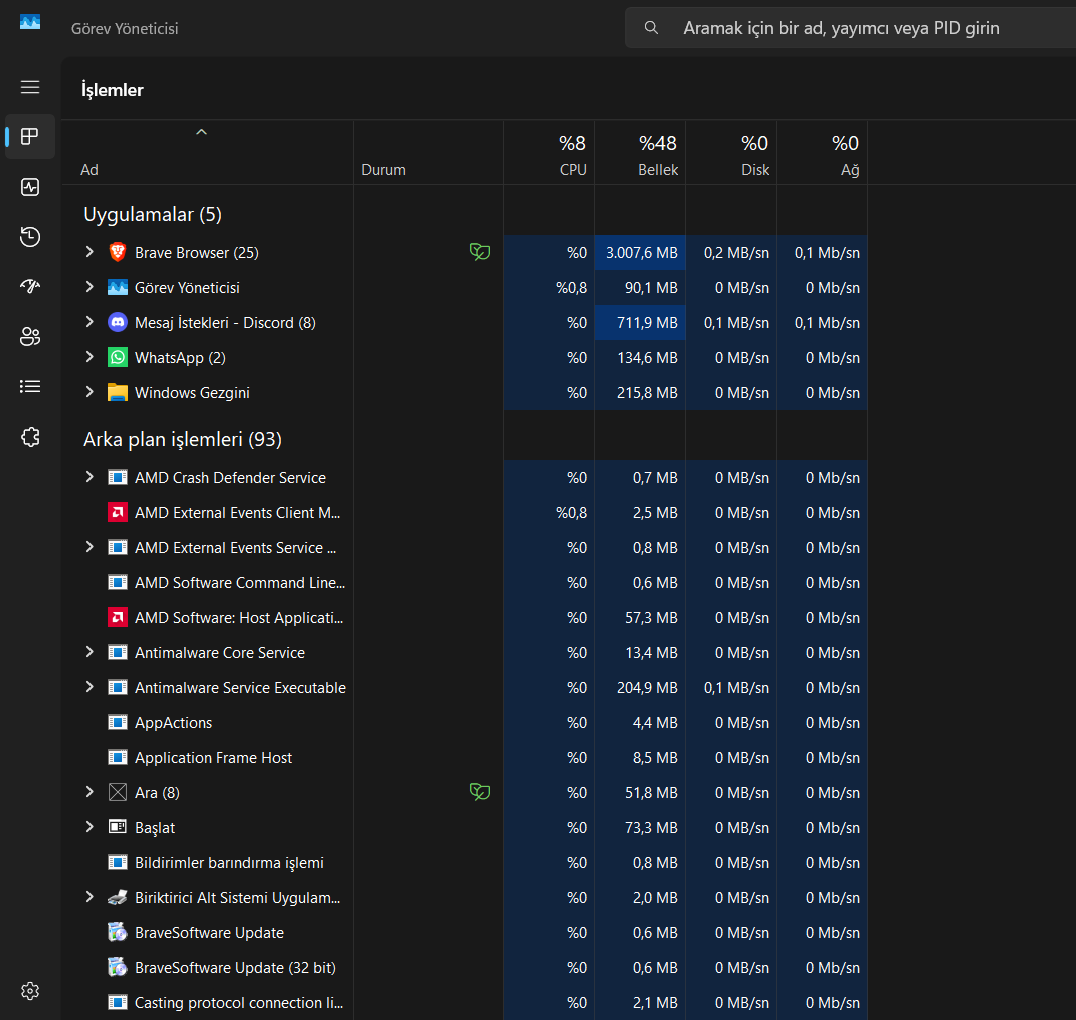
Task: Expand the Windows Gezgini row
Action: tap(89, 392)
